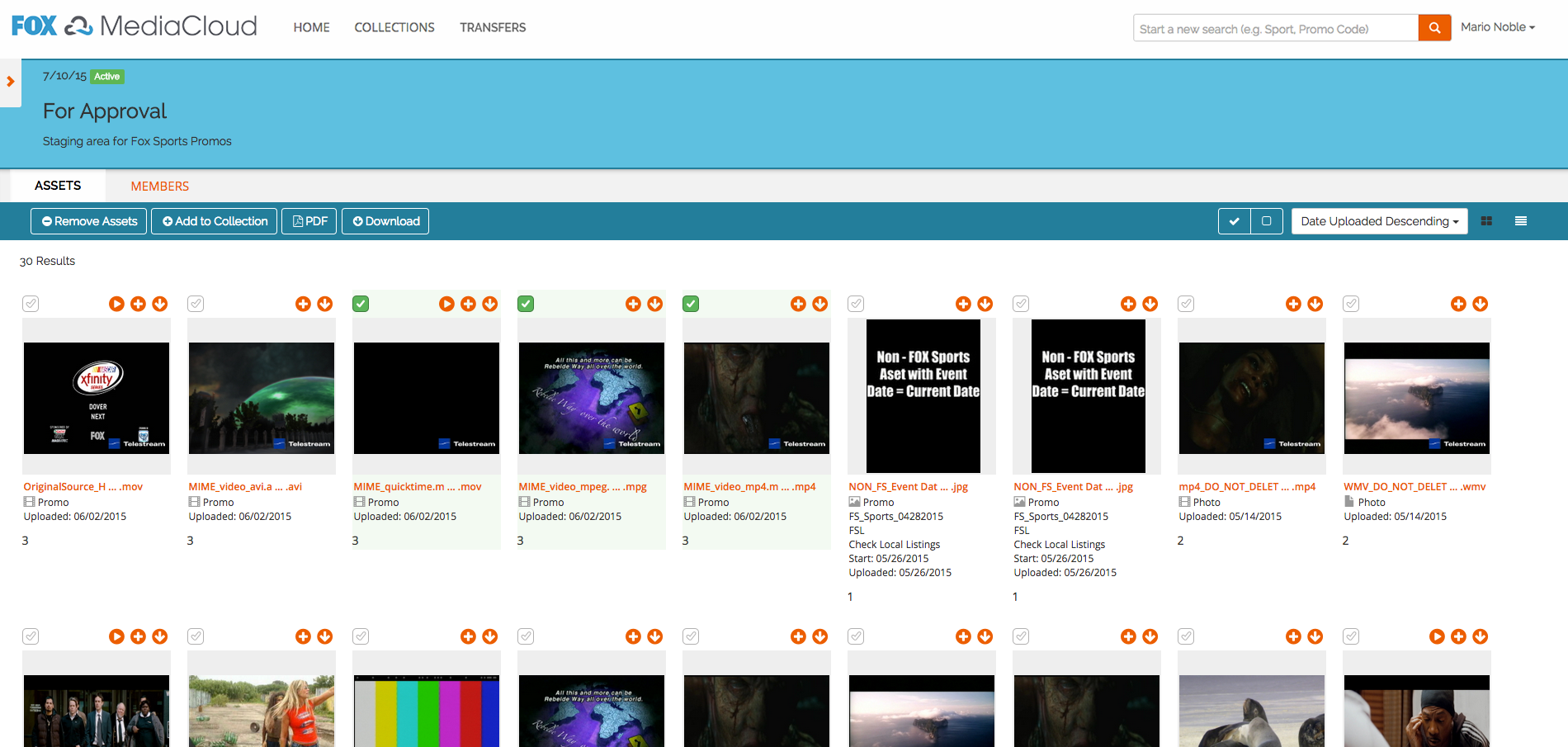Viewport: 1568px width, 747px height.
Task: Open the COLLECTIONS menu item
Action: tap(394, 27)
